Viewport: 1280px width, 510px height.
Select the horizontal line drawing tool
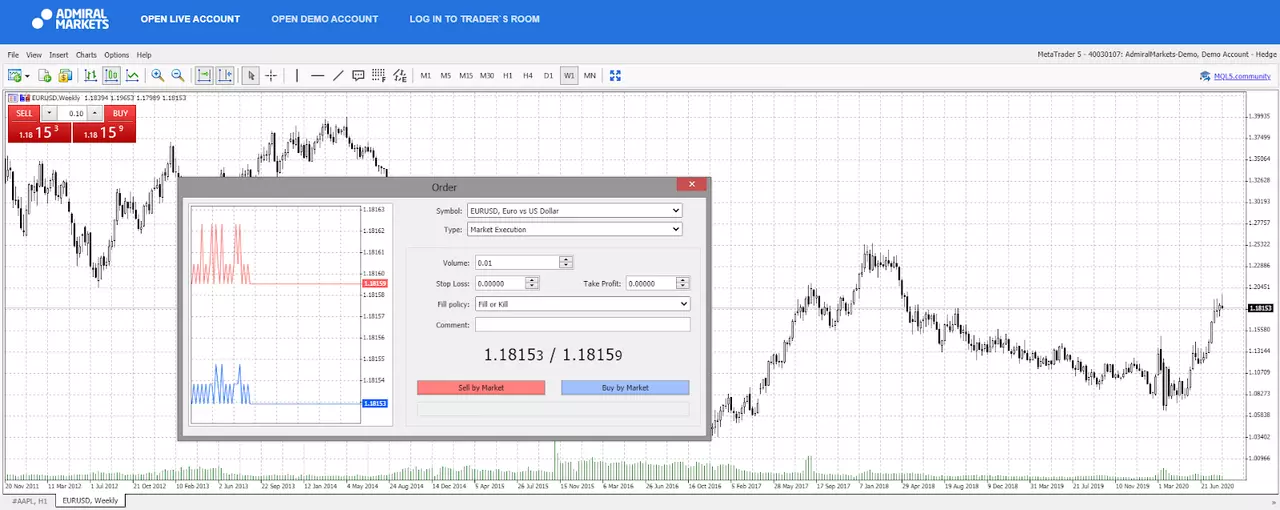(x=318, y=75)
